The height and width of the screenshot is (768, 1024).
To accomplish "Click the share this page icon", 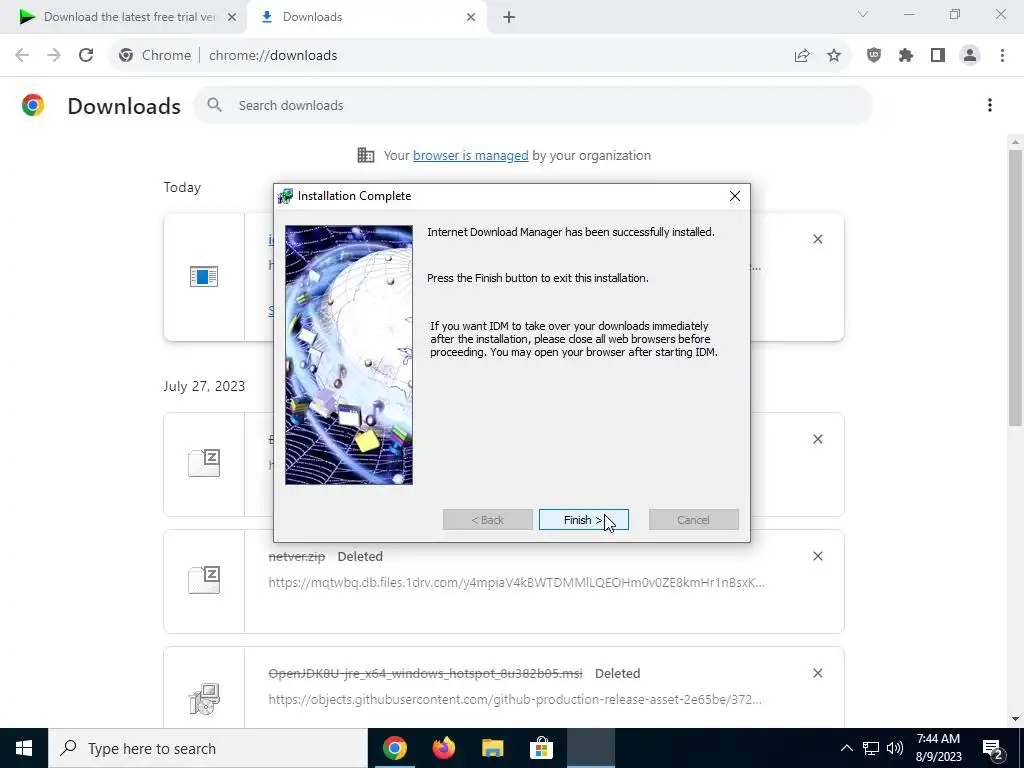I will coord(802,56).
